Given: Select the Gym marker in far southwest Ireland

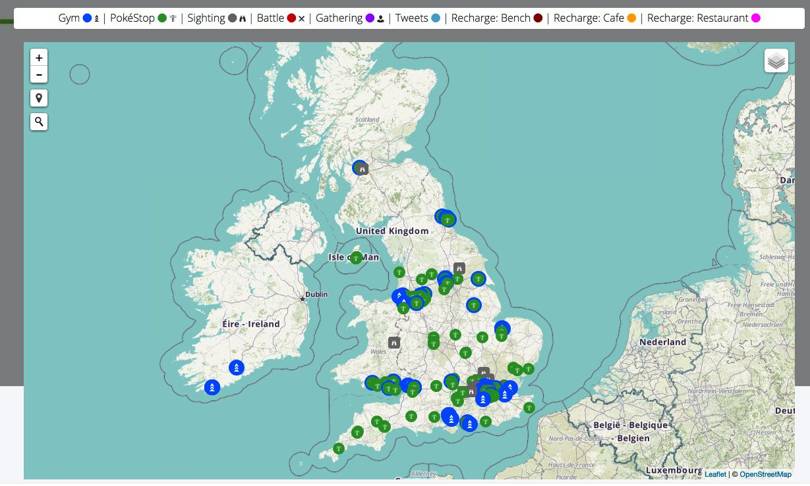Looking at the screenshot, I should pyautogui.click(x=212, y=387).
